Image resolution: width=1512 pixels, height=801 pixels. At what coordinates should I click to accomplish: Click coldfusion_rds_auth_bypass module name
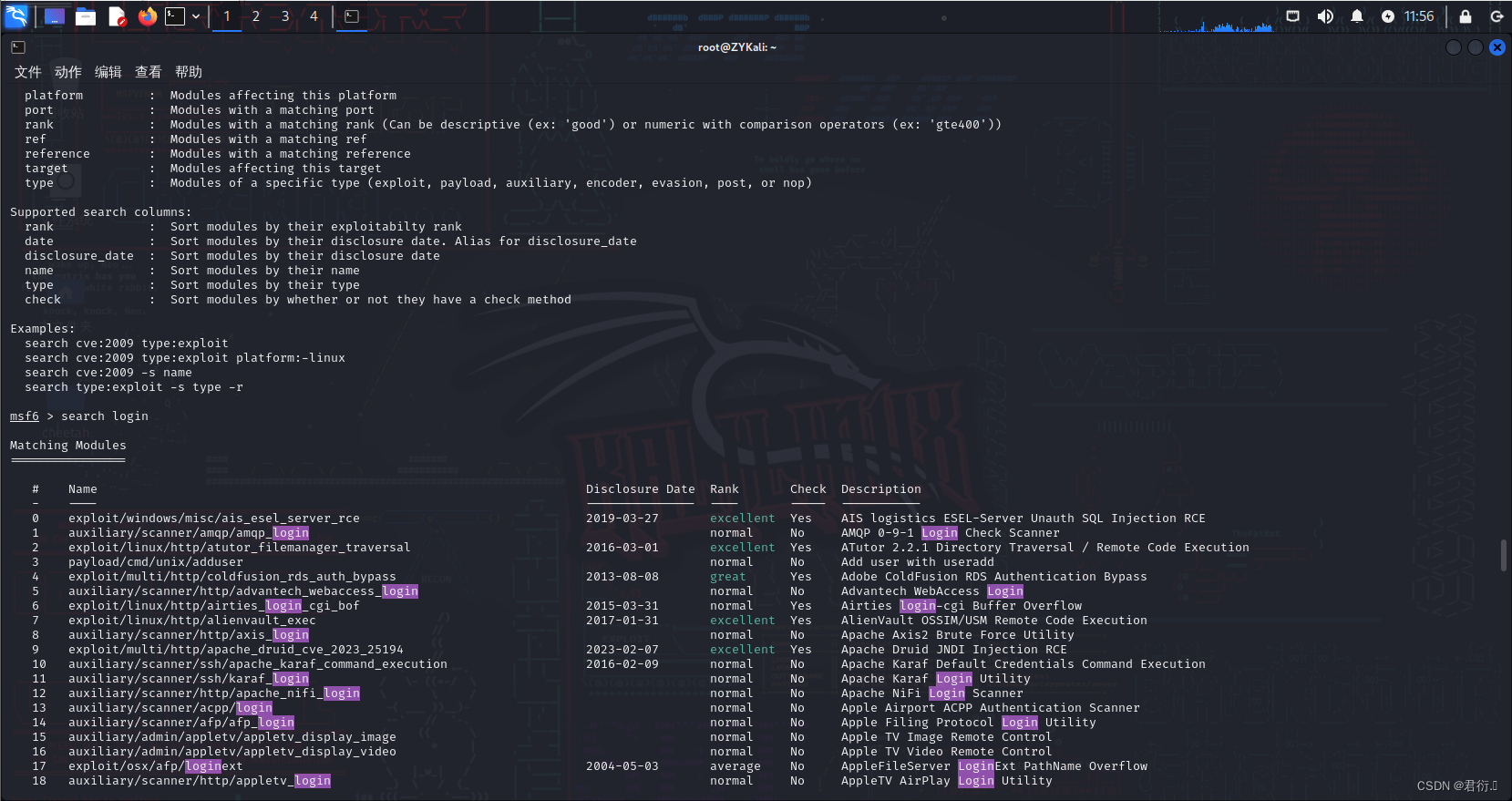232,577
